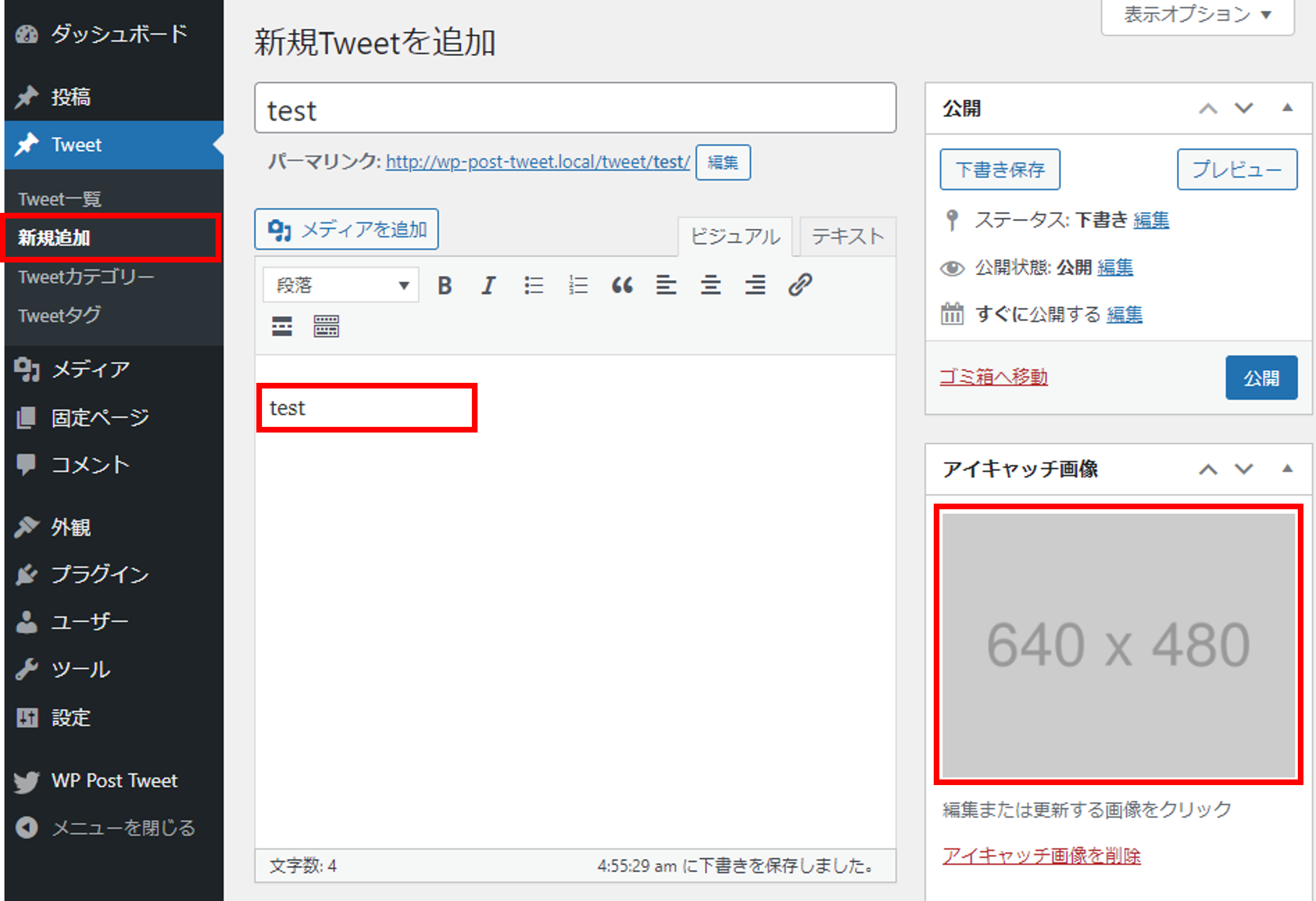Move 公開 panel up
Screen dimensions: 1316x901
point(1208,108)
